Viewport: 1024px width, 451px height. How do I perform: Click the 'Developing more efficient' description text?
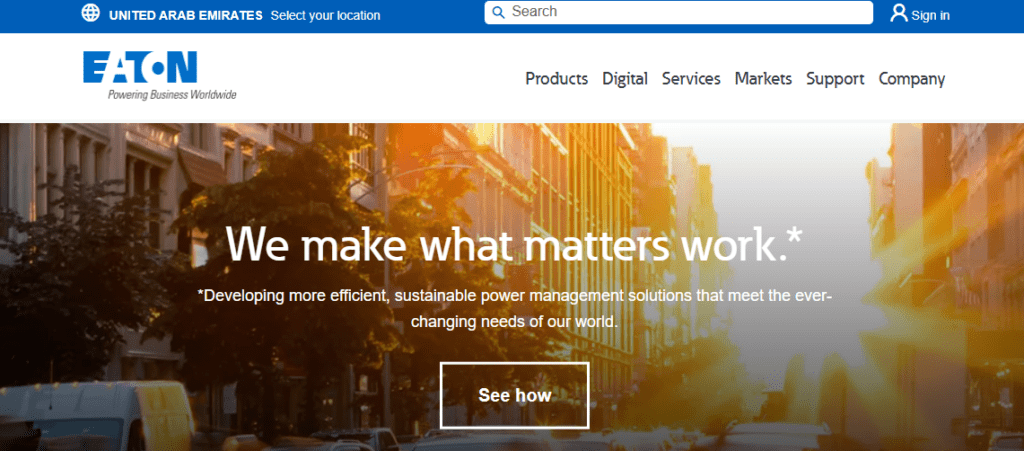(515, 309)
